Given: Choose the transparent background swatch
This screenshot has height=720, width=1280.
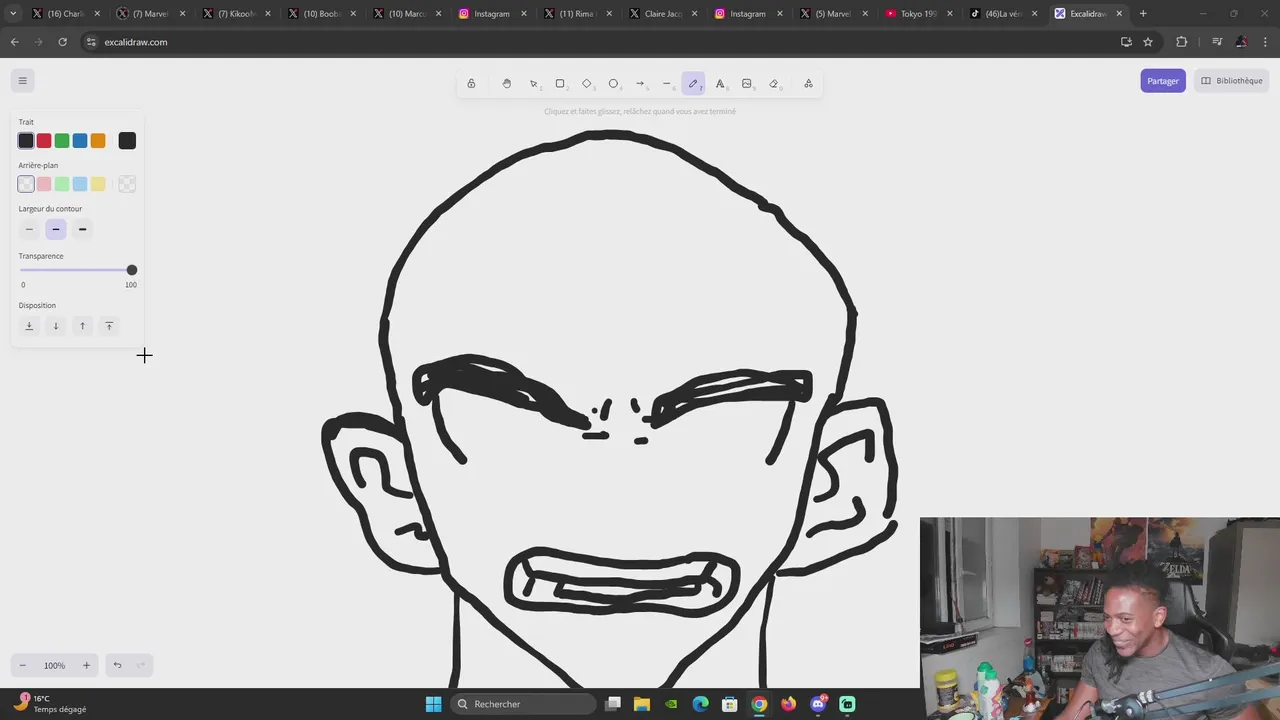Looking at the screenshot, I should coord(26,184).
